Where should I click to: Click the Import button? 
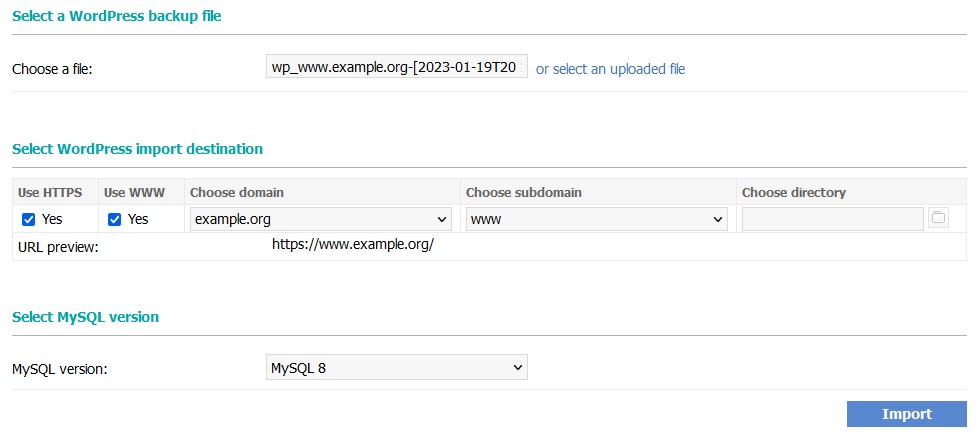[907, 414]
